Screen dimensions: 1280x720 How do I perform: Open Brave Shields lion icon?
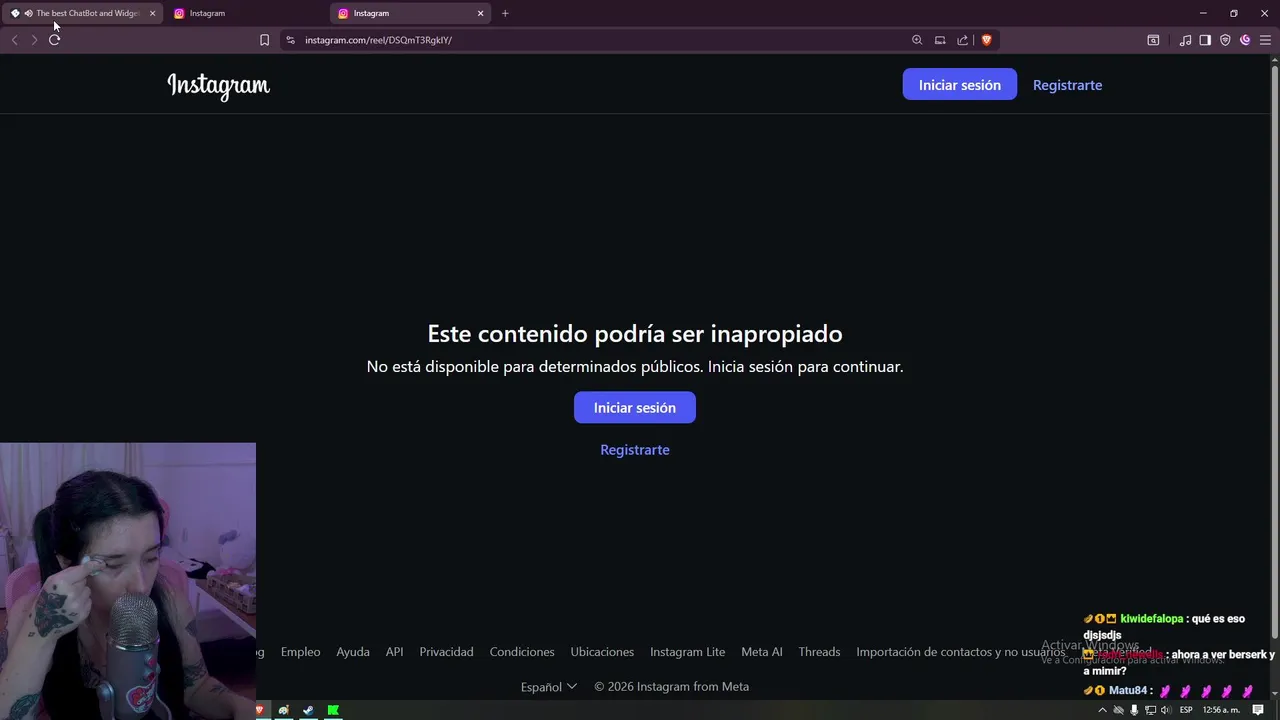(x=986, y=40)
